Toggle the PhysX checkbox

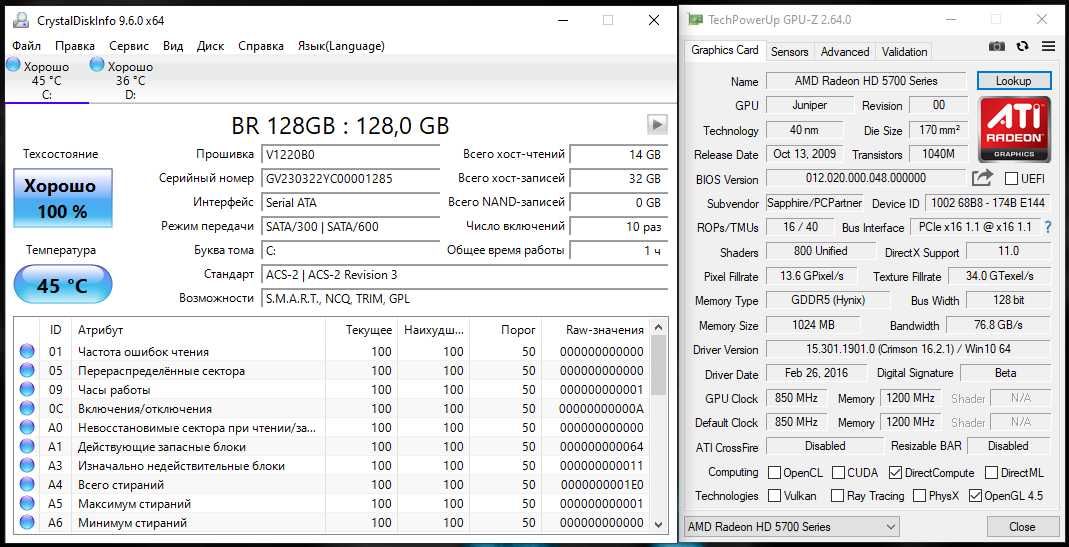coord(919,496)
